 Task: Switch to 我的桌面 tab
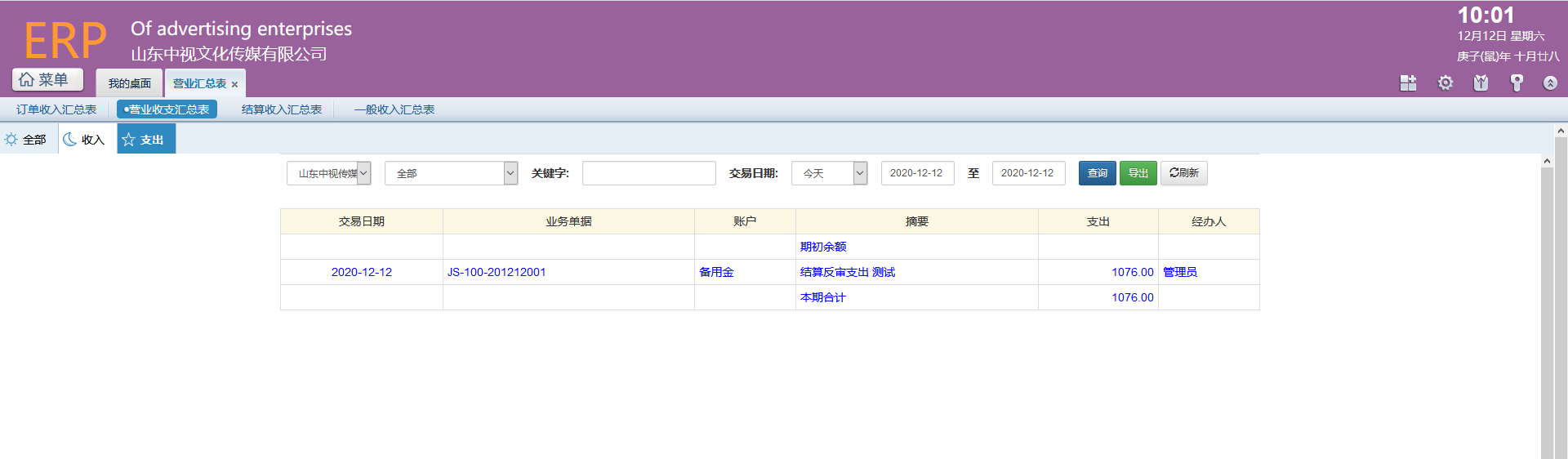[129, 83]
